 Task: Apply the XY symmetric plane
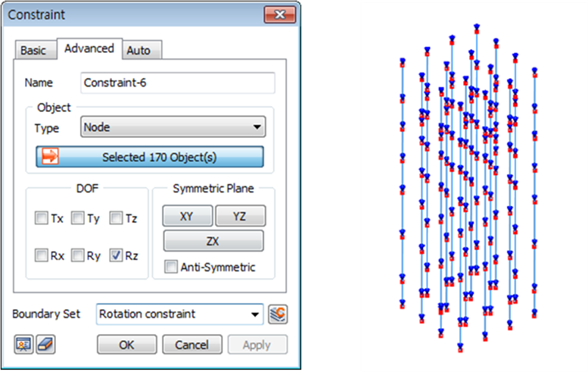point(187,216)
